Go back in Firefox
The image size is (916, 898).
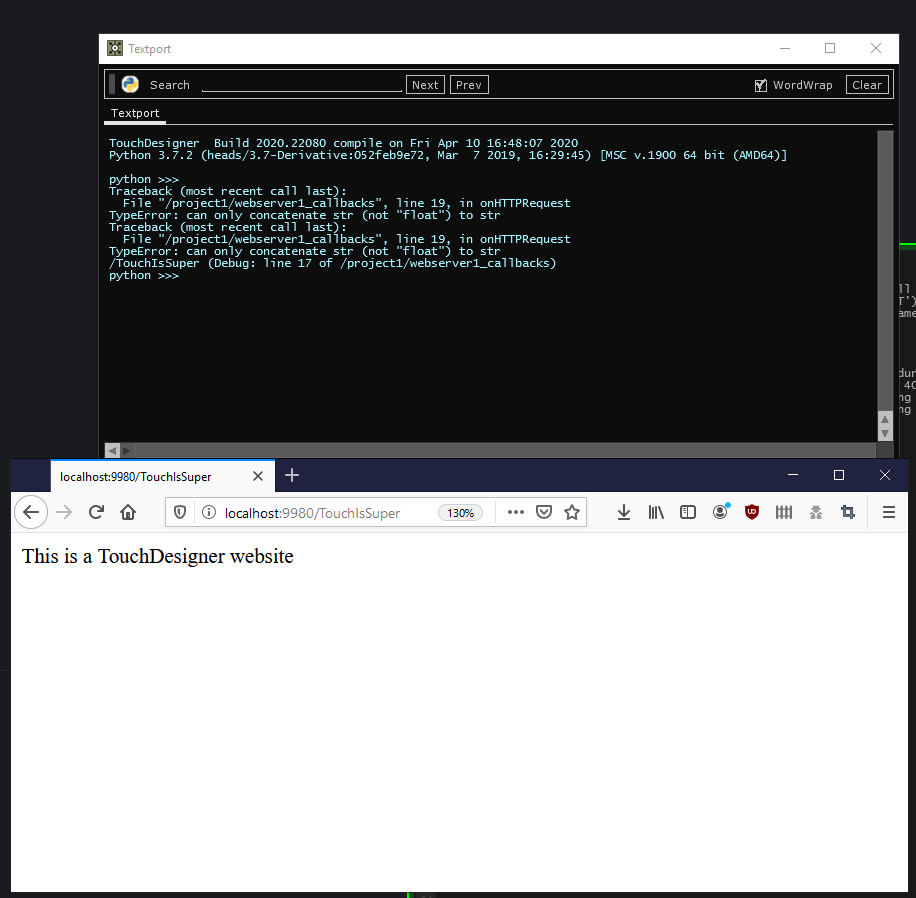point(31,512)
